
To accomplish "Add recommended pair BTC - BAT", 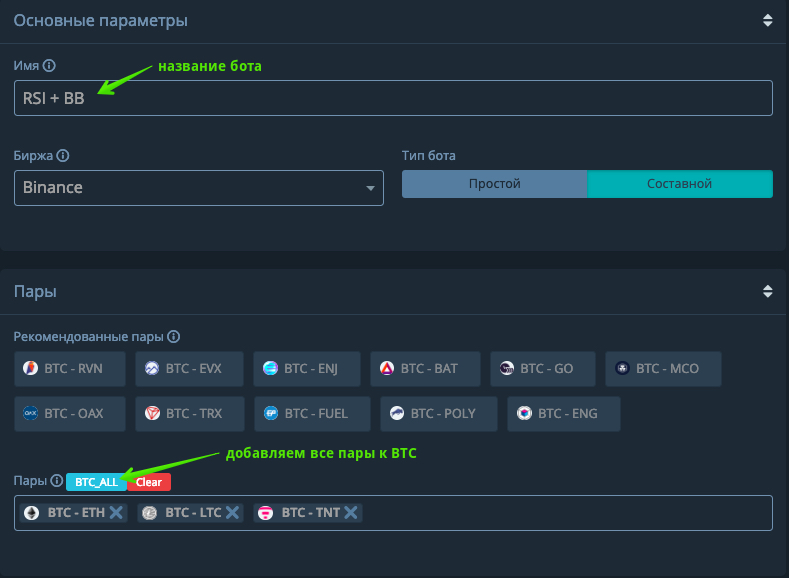I will click(x=425, y=368).
